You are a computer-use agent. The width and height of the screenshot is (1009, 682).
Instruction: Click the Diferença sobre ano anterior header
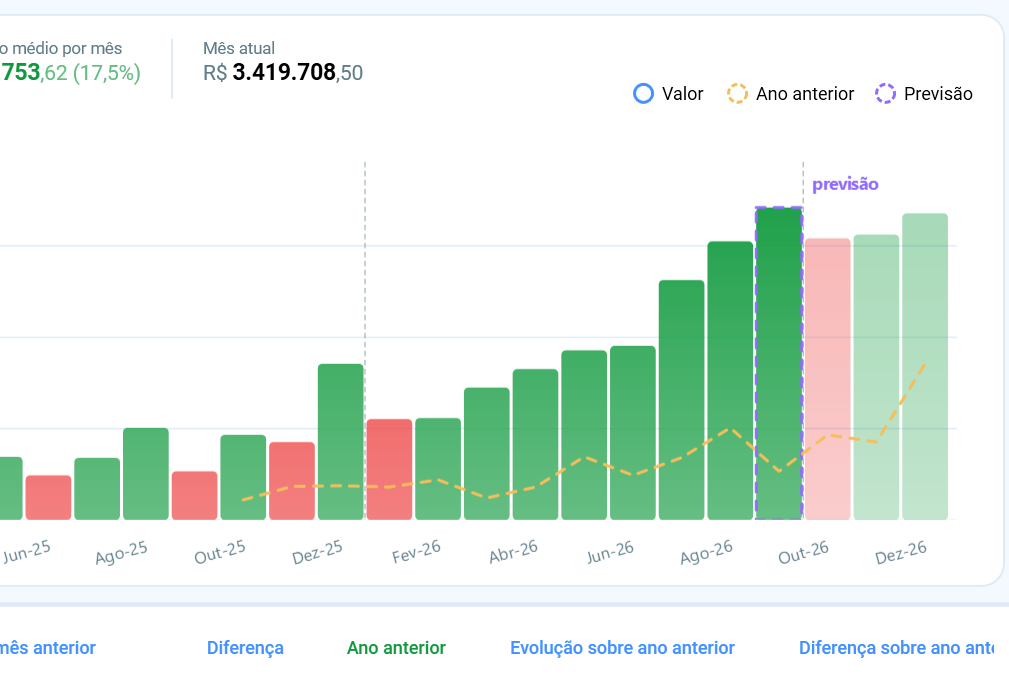pos(896,648)
